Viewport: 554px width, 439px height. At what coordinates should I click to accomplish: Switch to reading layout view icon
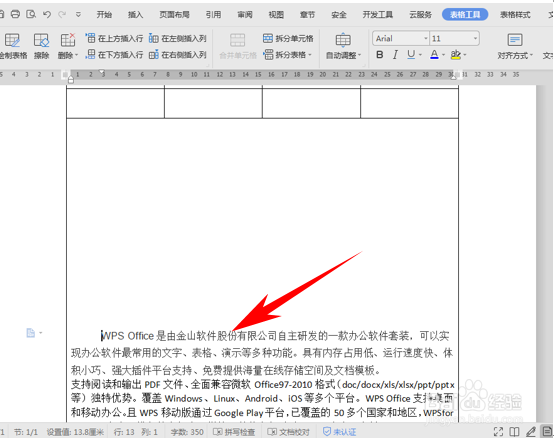pos(514,432)
